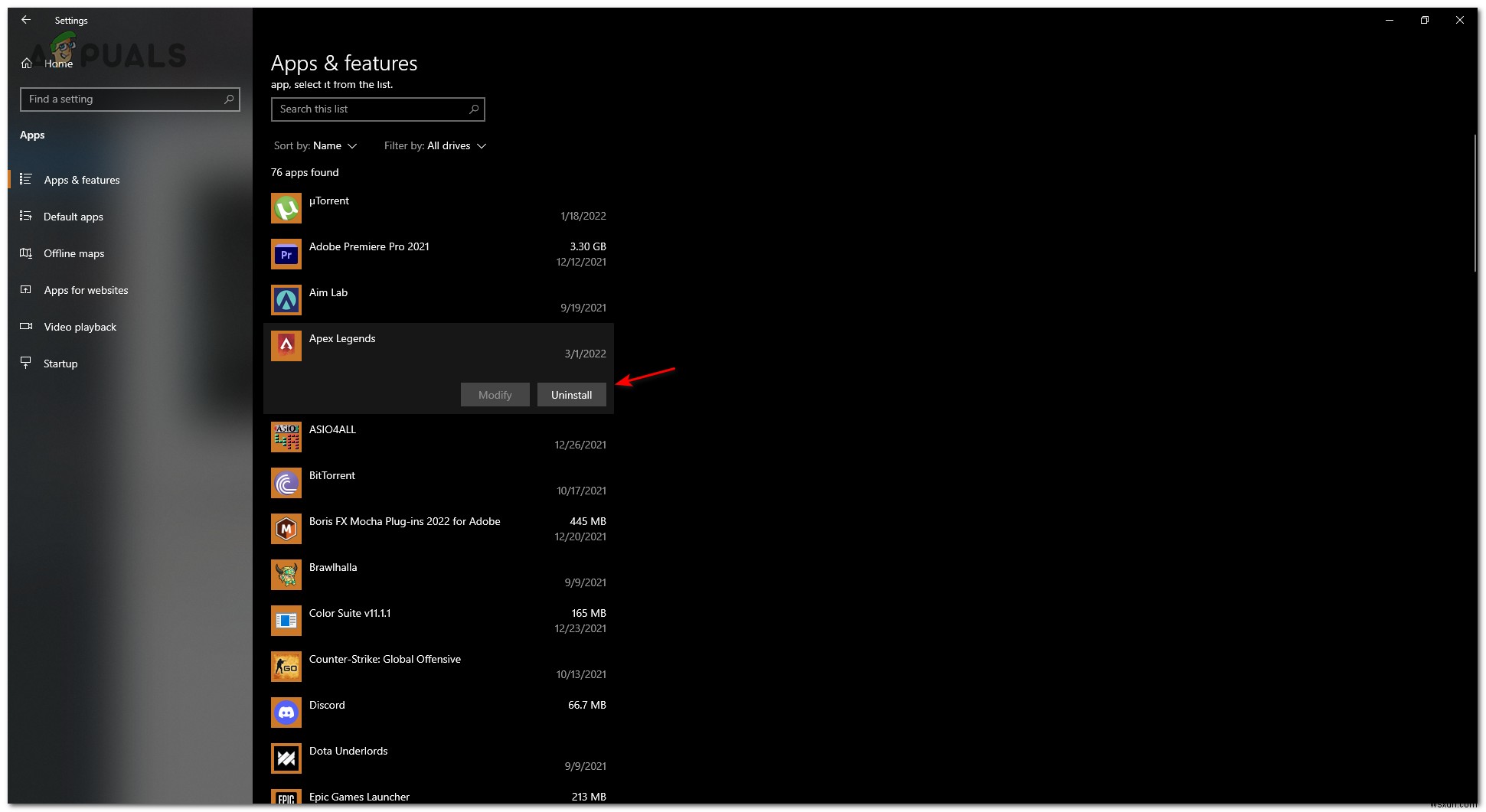This screenshot has height=812, width=1486.
Task: Click the Apex Legends name text
Action: click(342, 338)
